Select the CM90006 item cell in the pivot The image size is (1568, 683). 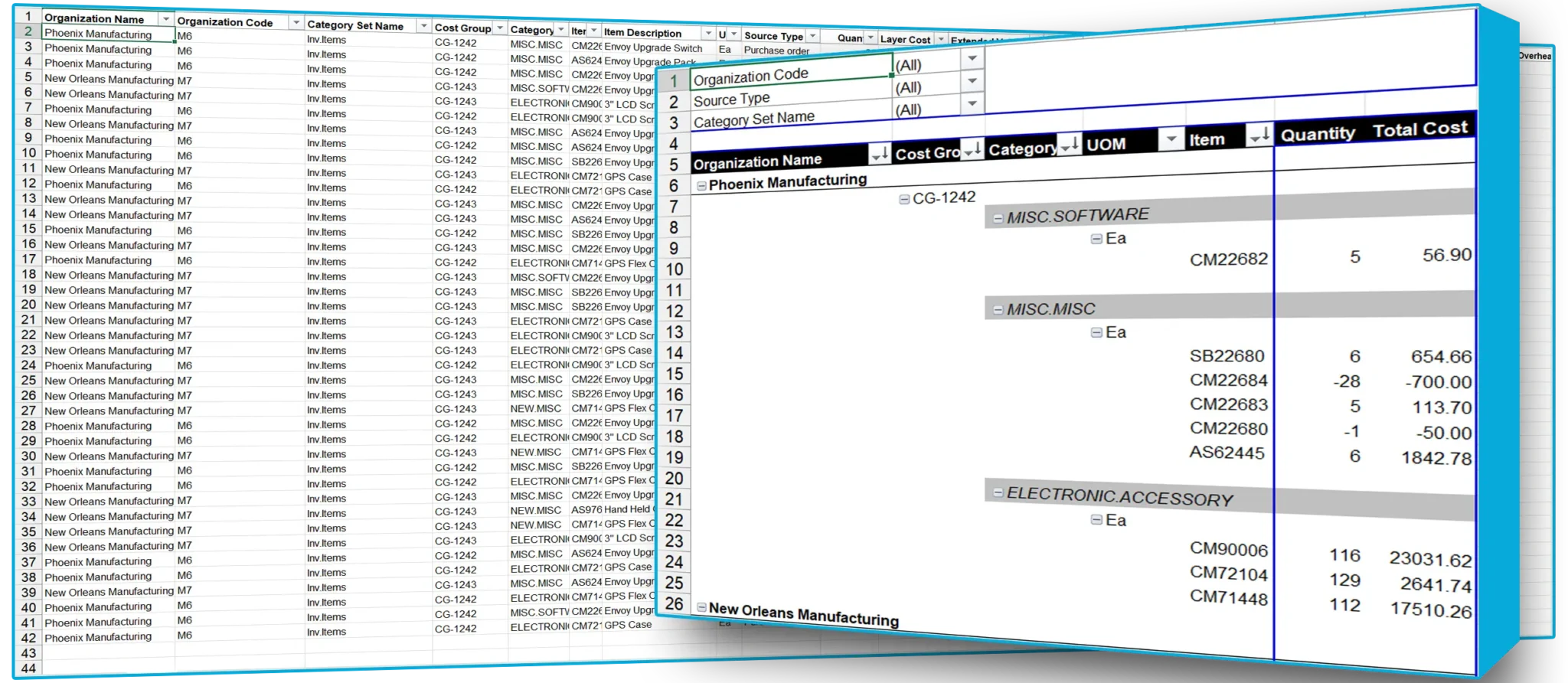[x=1228, y=549]
